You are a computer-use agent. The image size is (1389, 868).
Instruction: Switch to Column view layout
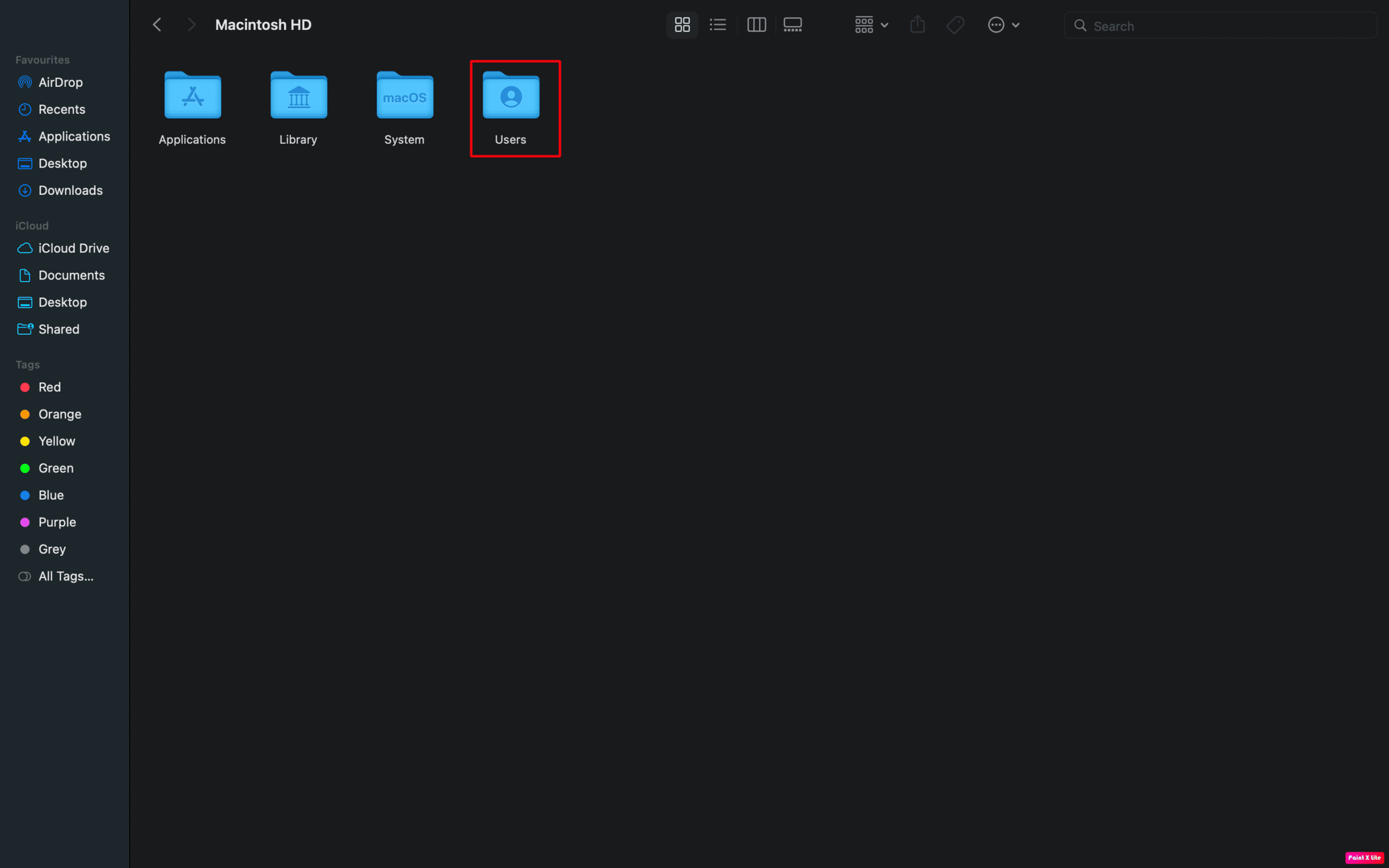point(756,24)
